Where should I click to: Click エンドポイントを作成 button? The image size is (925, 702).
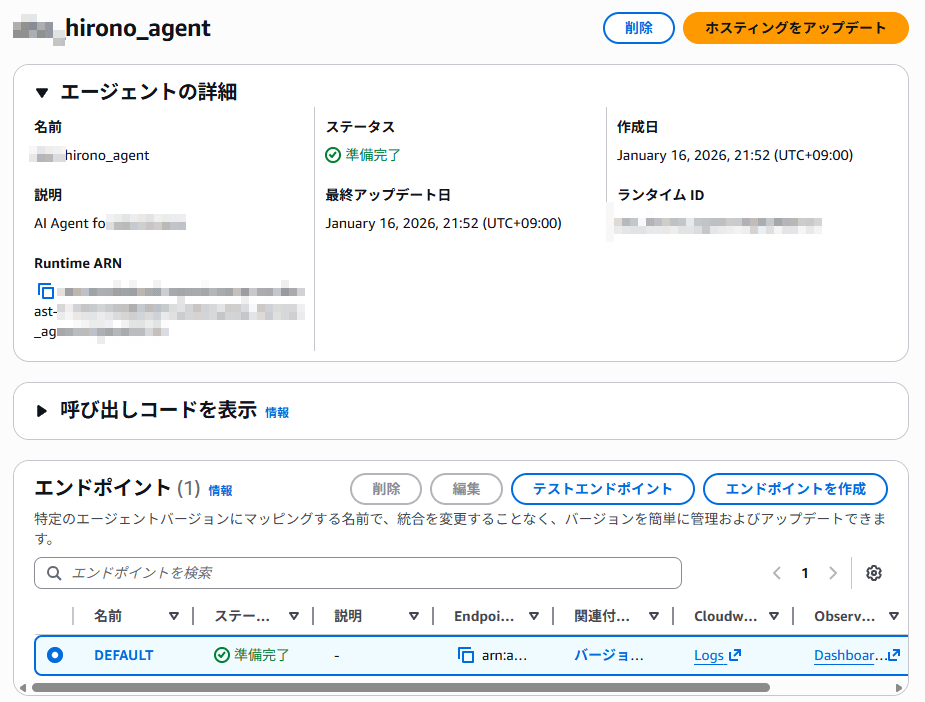pos(795,489)
